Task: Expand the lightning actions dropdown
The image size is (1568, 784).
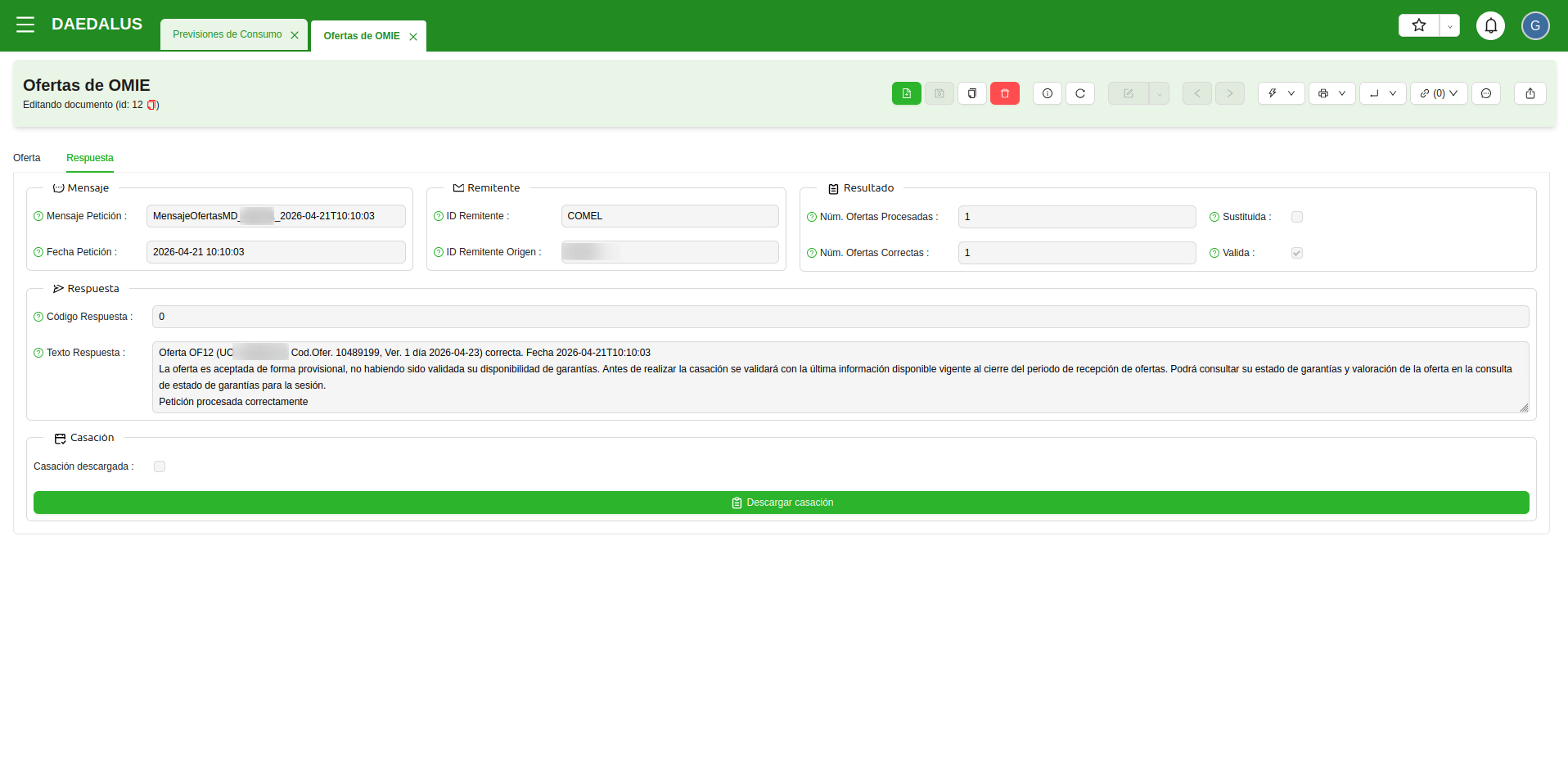Action: (1281, 93)
